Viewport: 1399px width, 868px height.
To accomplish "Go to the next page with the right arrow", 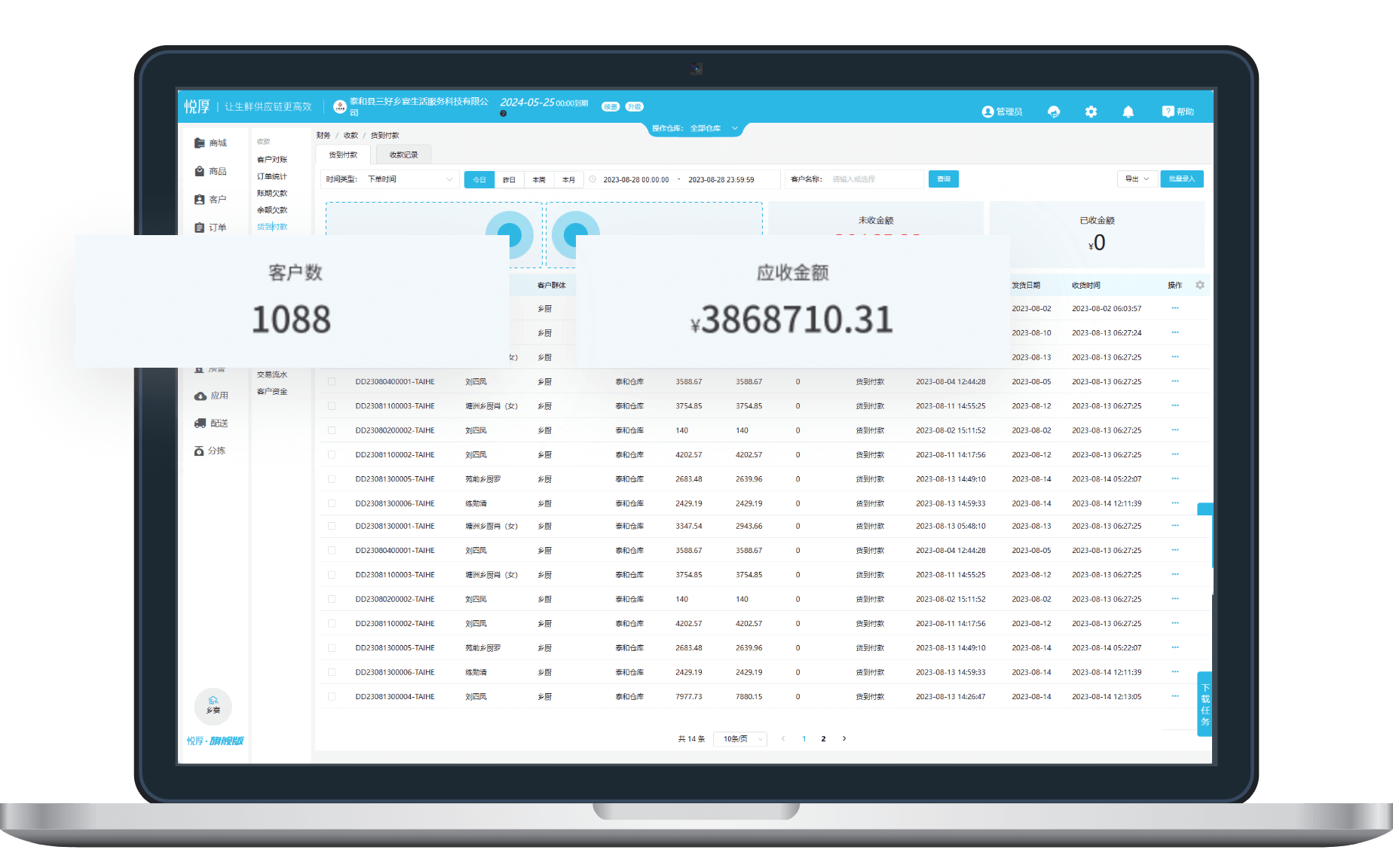I will pos(844,738).
